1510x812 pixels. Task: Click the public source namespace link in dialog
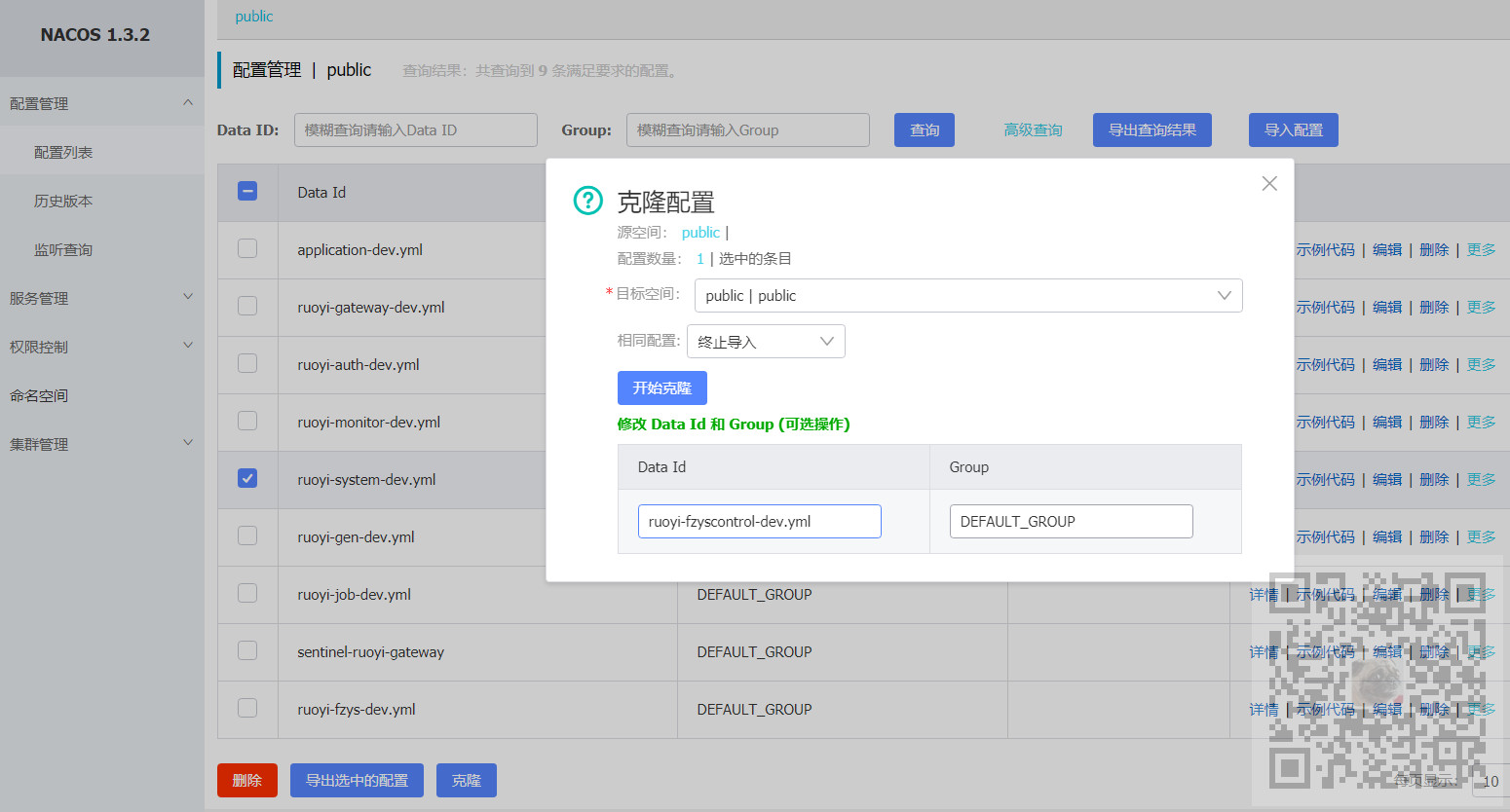tap(700, 232)
